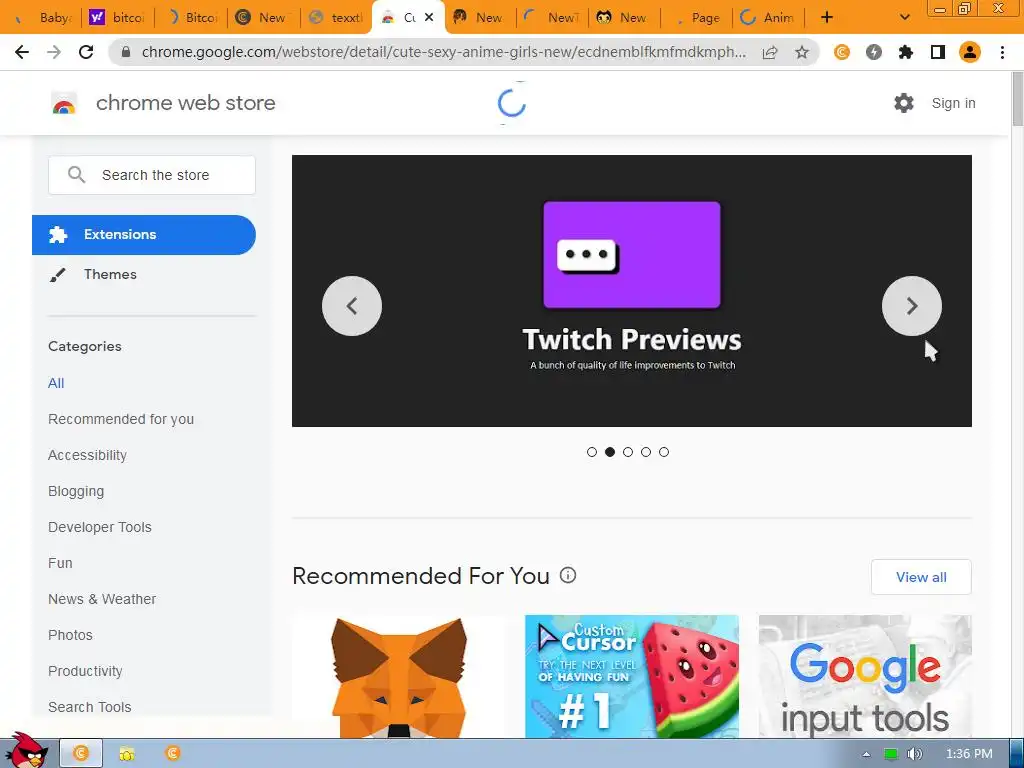Switch to the Yahoo bitcoin tab
This screenshot has height=768, width=1024.
point(118,18)
